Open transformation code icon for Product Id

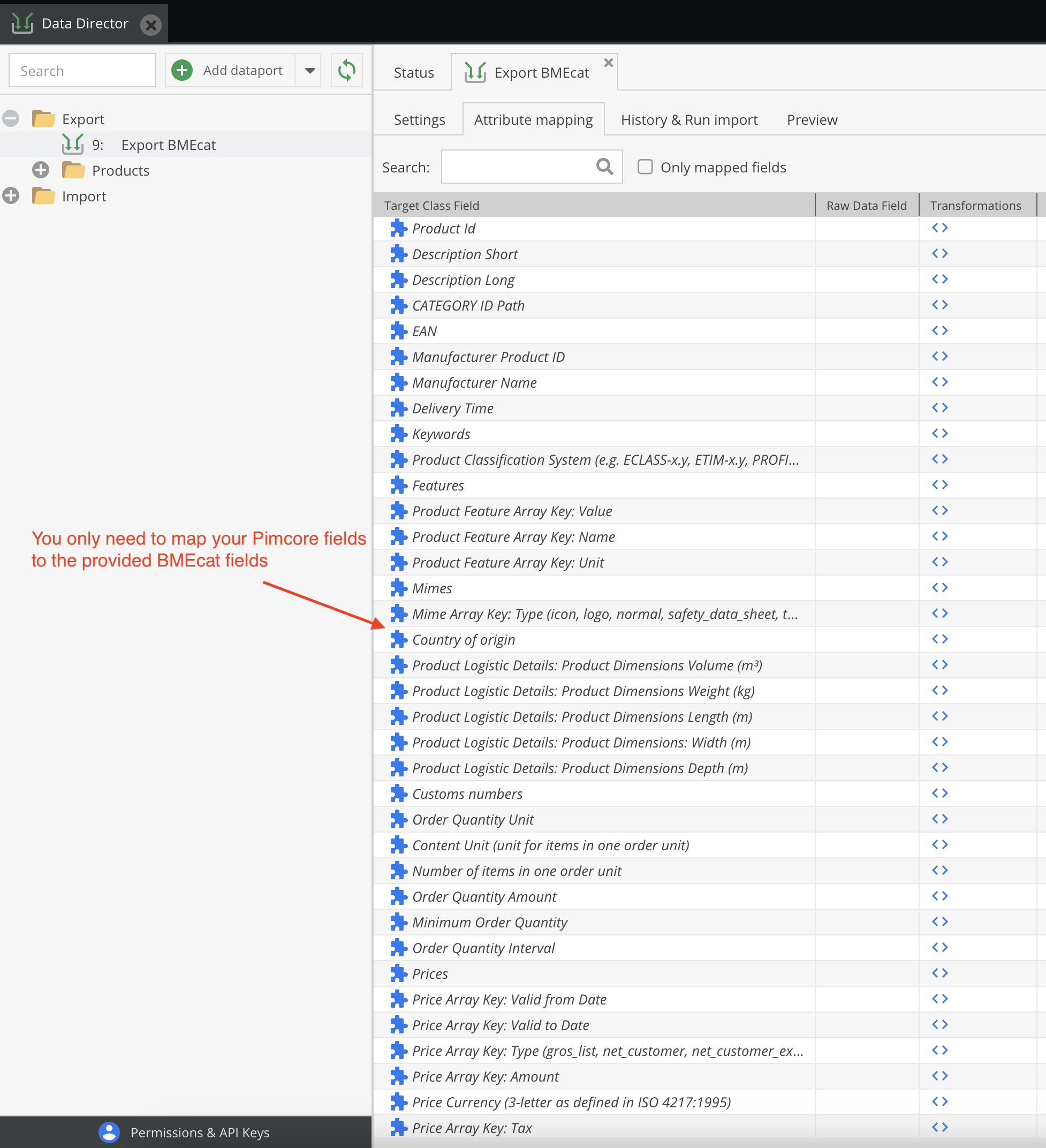pyautogui.click(x=939, y=228)
